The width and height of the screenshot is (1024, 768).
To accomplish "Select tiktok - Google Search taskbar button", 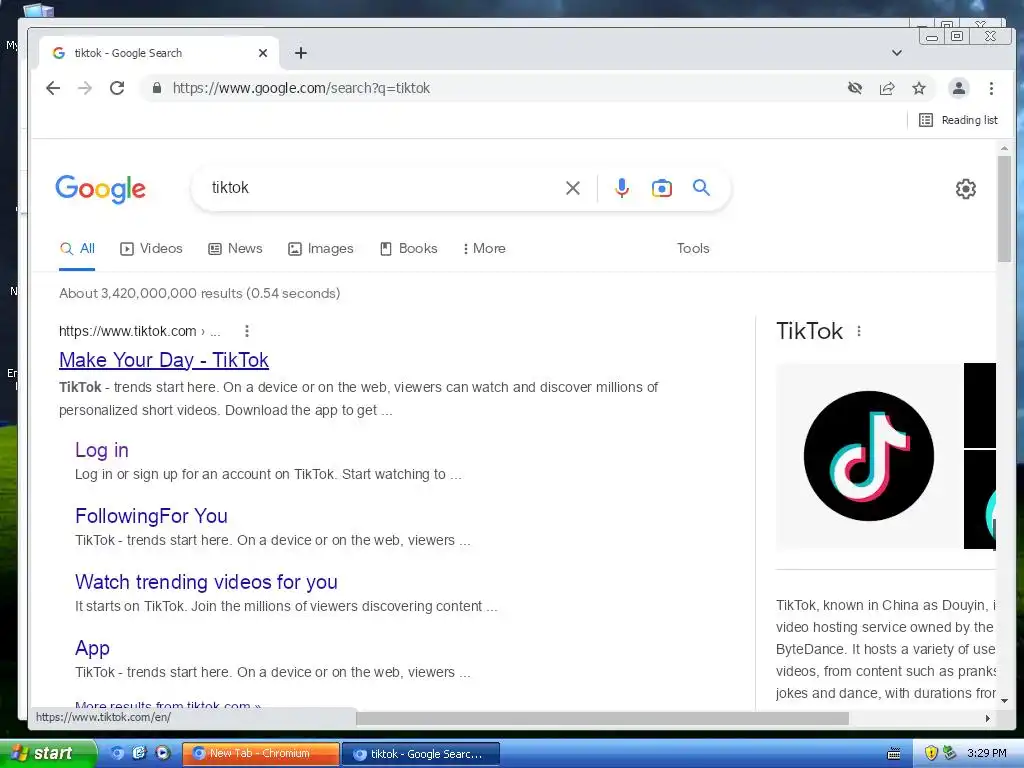I will (421, 754).
